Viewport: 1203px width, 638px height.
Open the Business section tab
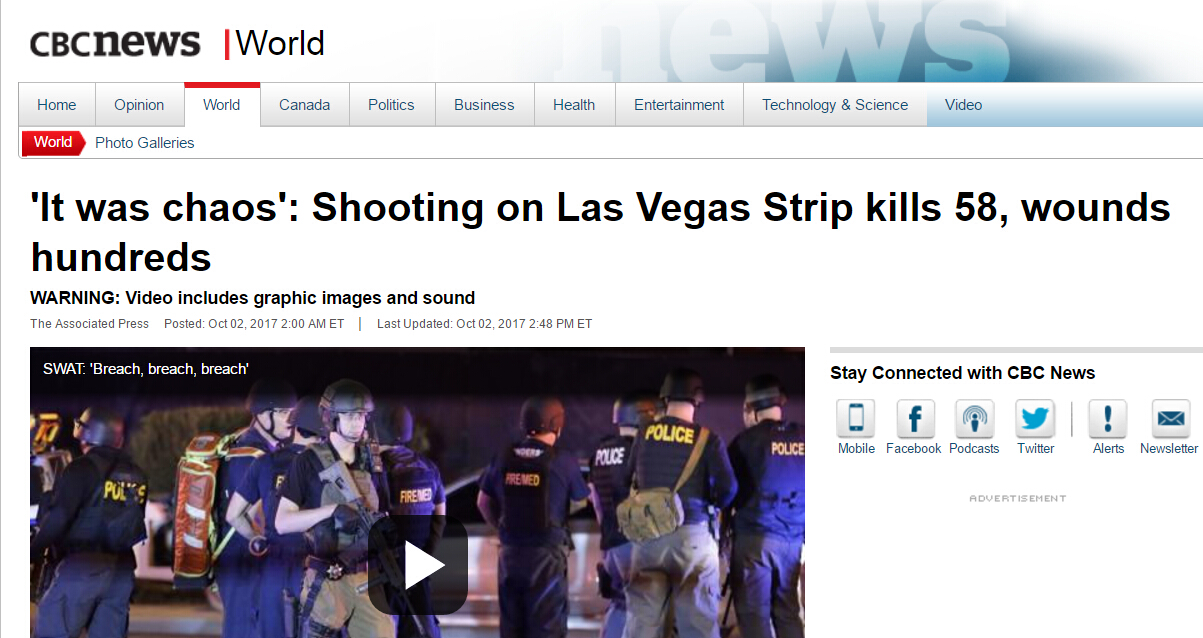484,105
